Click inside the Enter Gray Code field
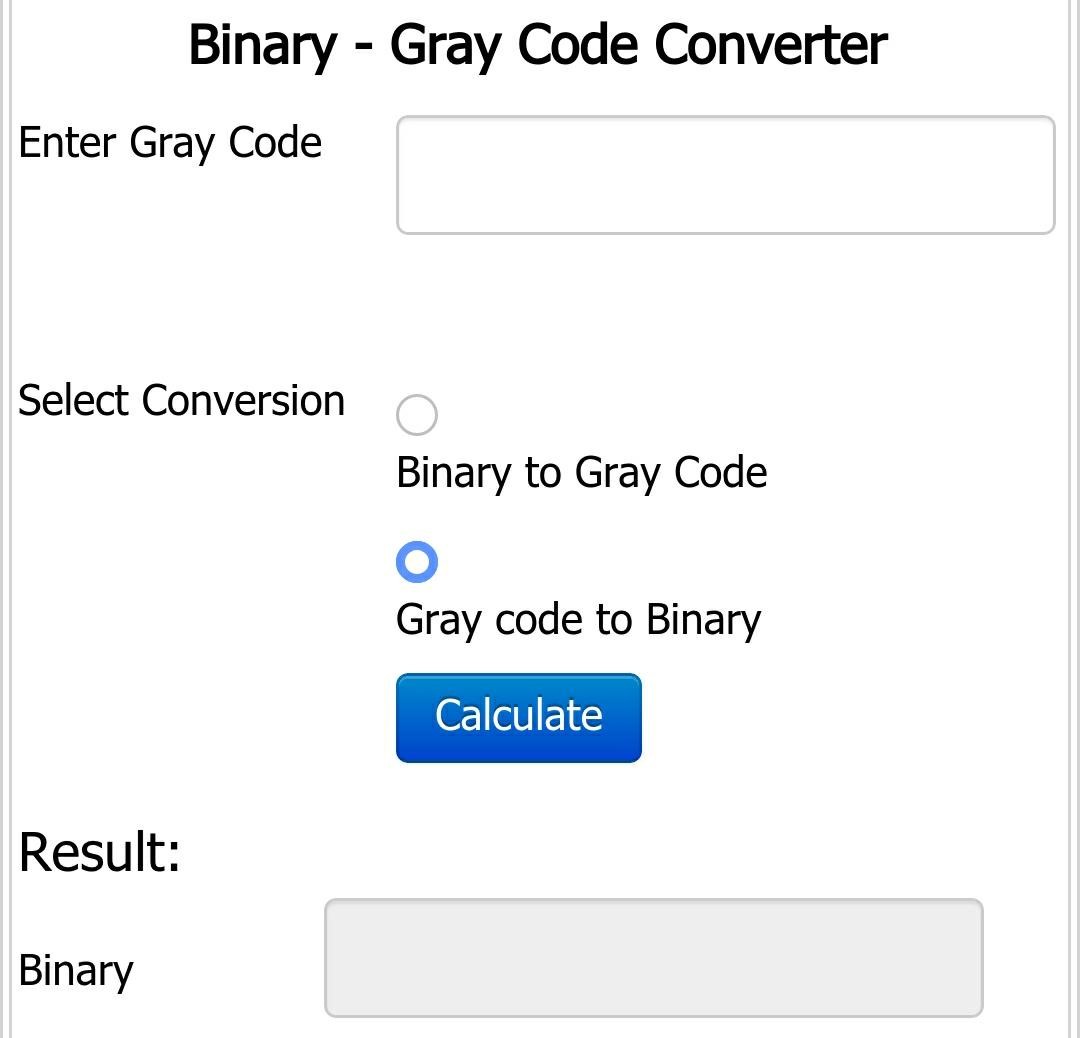1080x1038 pixels. tap(723, 174)
